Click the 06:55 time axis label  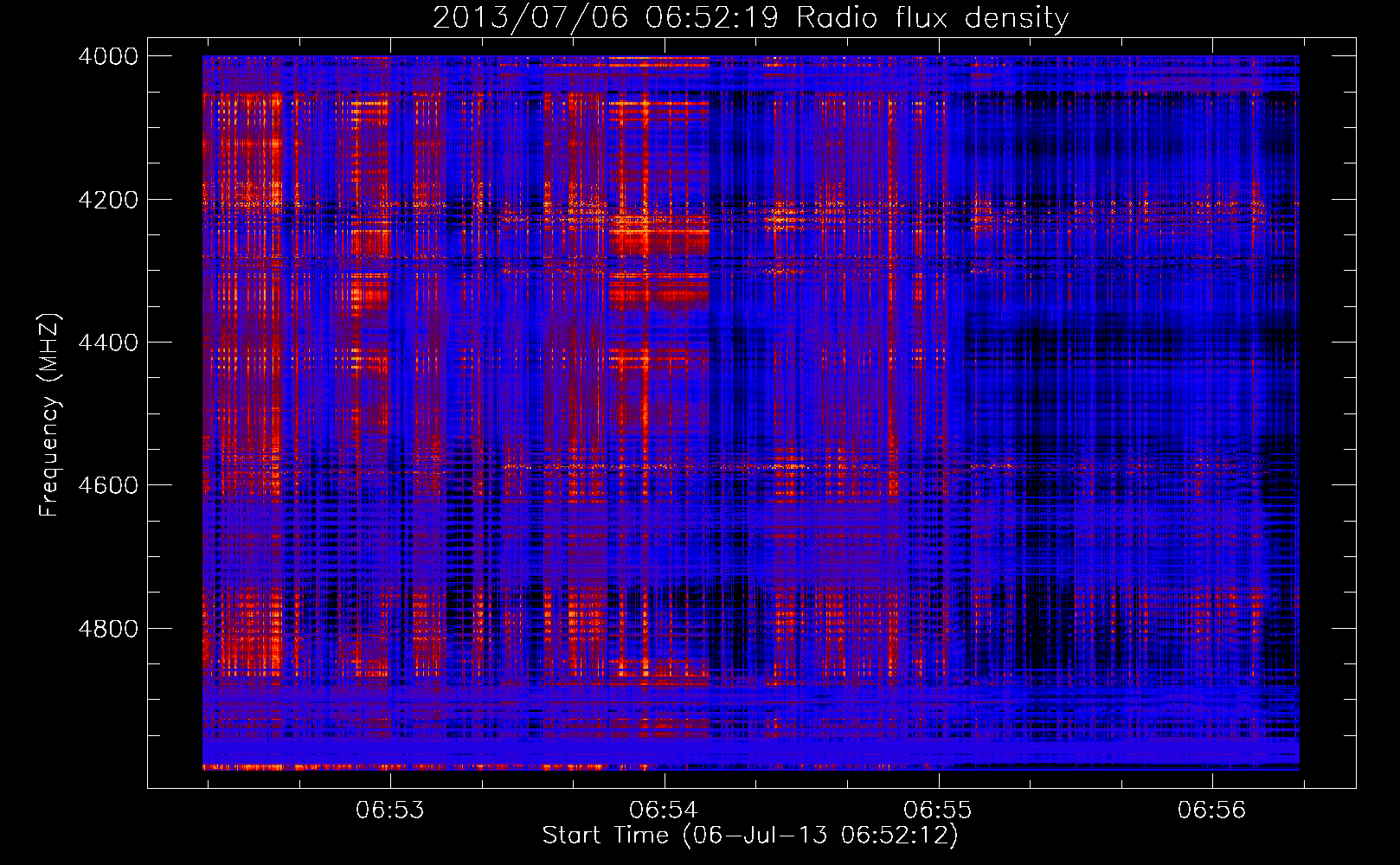click(938, 810)
